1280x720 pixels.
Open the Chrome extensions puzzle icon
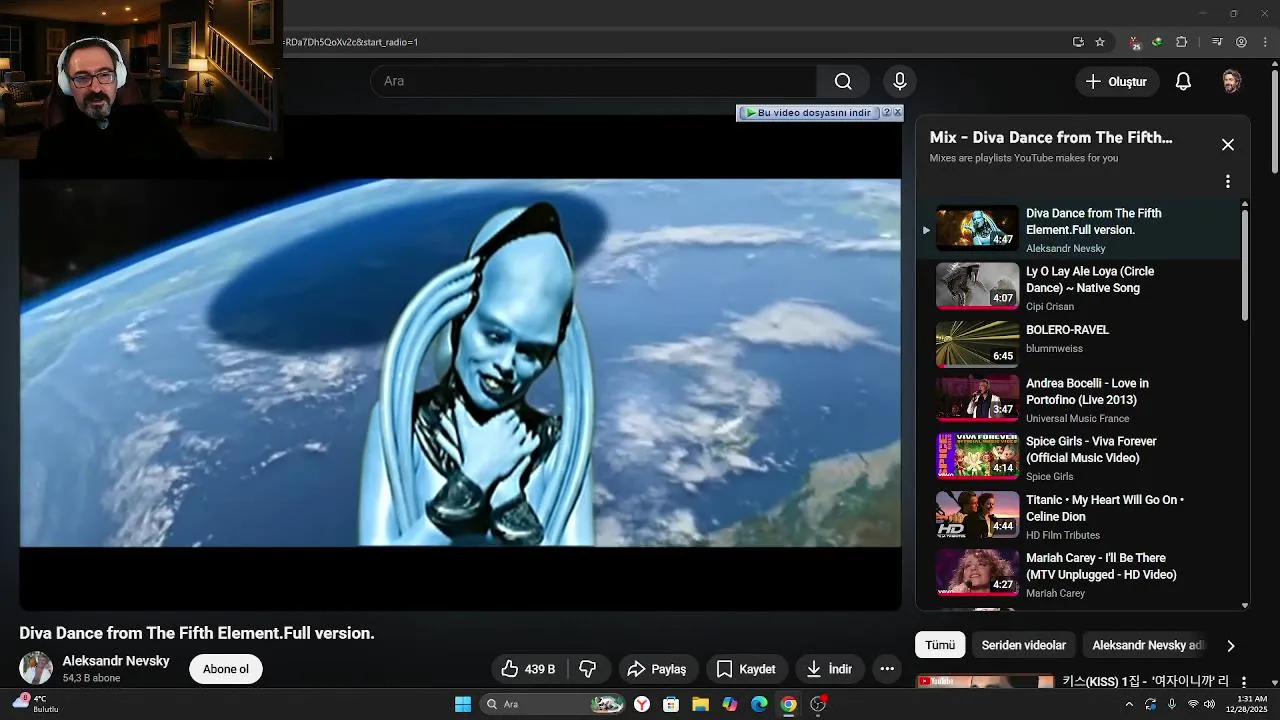tap(1181, 42)
